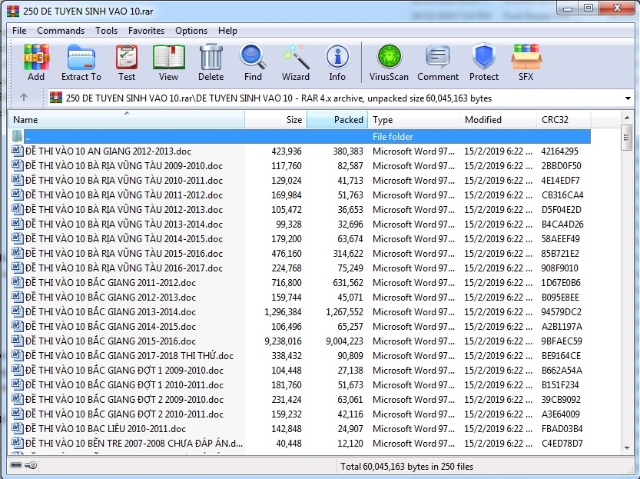
Task: Sort by Modified column header
Action: tap(498, 120)
